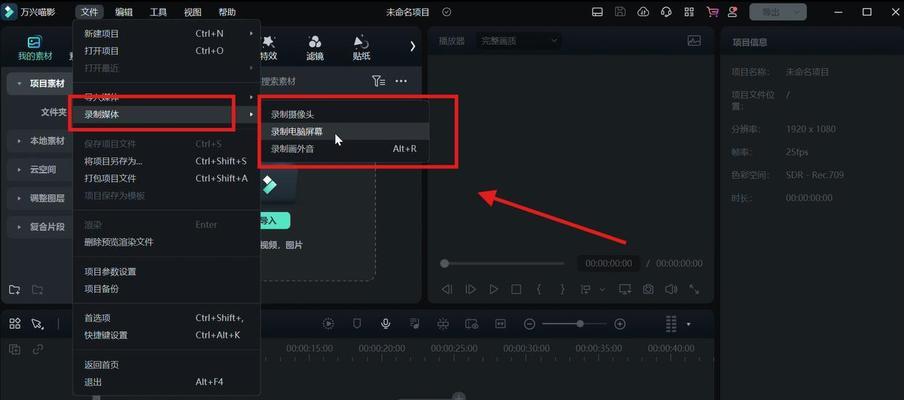The image size is (904, 400).
Task: Choose 退出 to quit the app
Action: pos(167,382)
